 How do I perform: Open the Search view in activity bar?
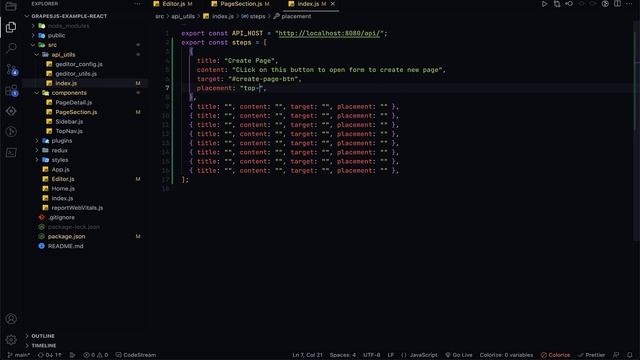coord(11,48)
